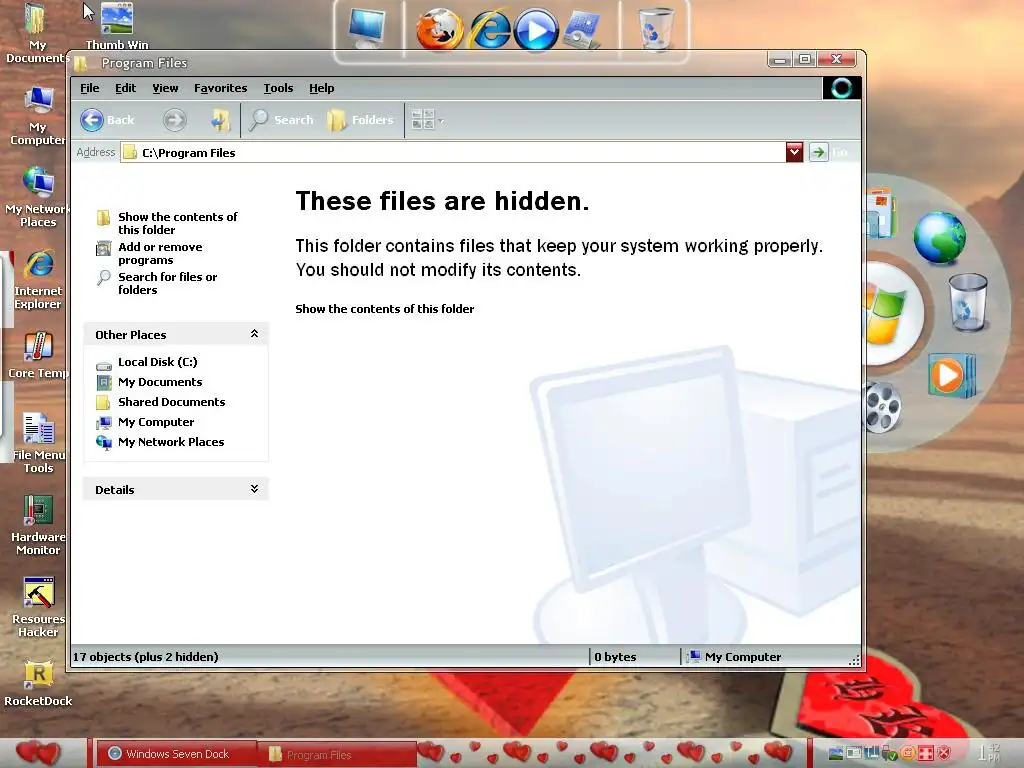Click the Program Files folder icon in title bar
Image resolution: width=1024 pixels, height=768 pixels.
[81, 64]
